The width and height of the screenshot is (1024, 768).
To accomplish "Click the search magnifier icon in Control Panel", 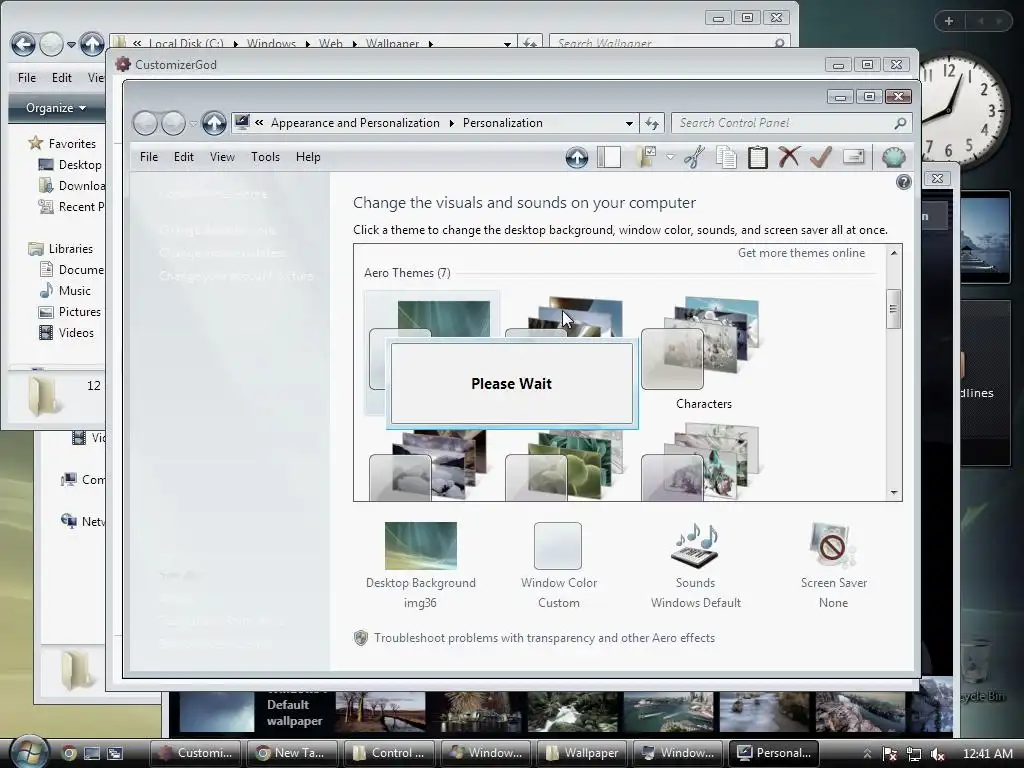I will pyautogui.click(x=900, y=123).
